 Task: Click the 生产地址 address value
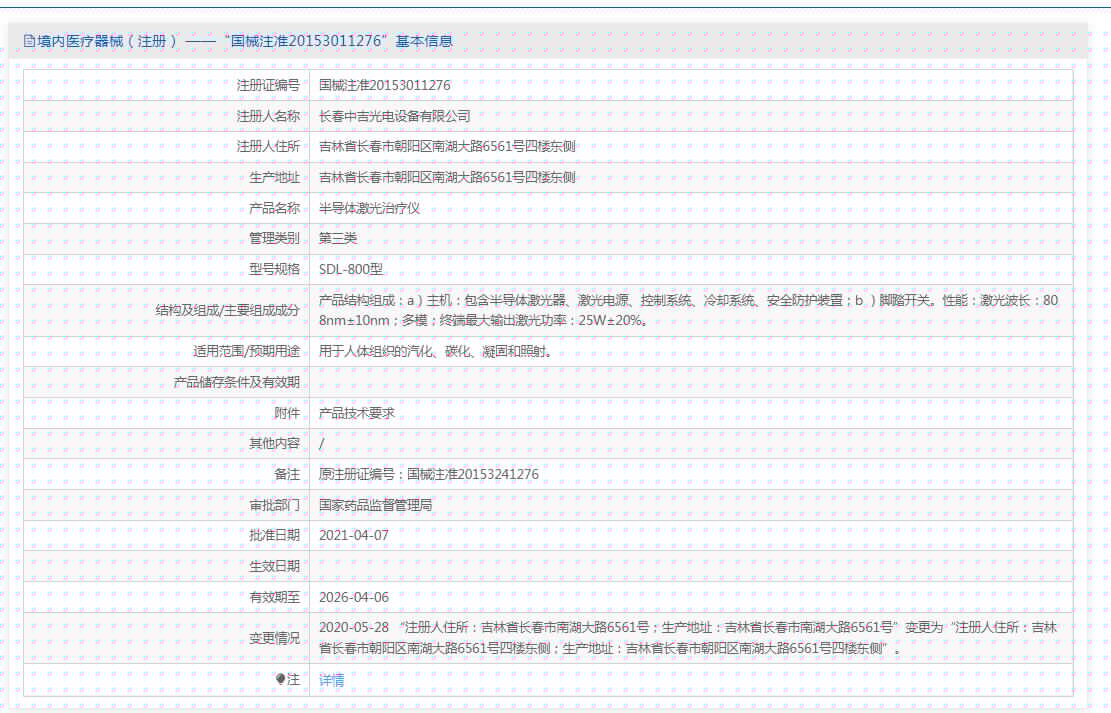pos(447,177)
